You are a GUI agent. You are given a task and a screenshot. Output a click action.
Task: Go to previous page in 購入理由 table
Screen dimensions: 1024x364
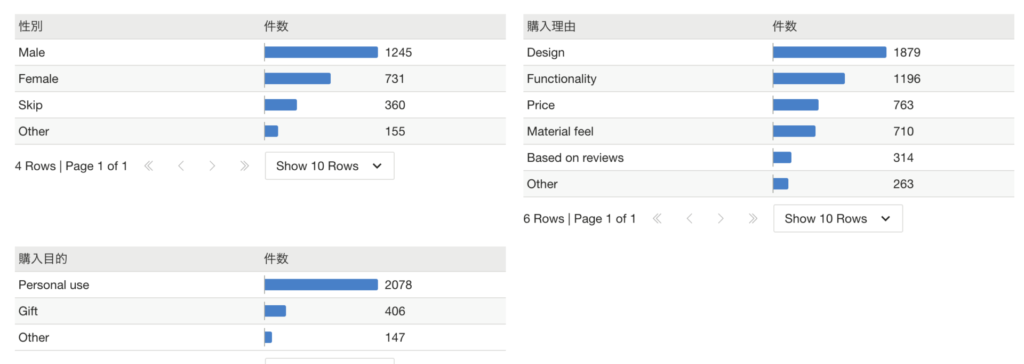point(689,218)
